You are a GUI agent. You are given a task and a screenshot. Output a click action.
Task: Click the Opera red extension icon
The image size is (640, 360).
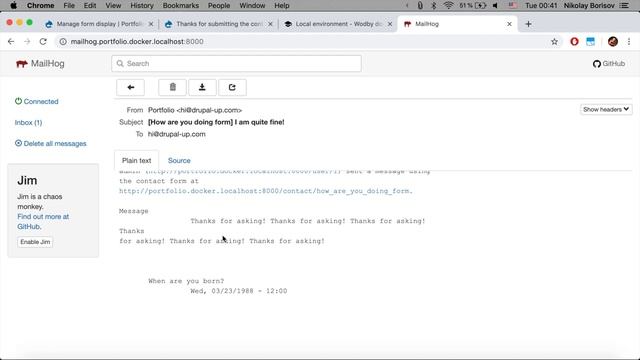(x=574, y=42)
